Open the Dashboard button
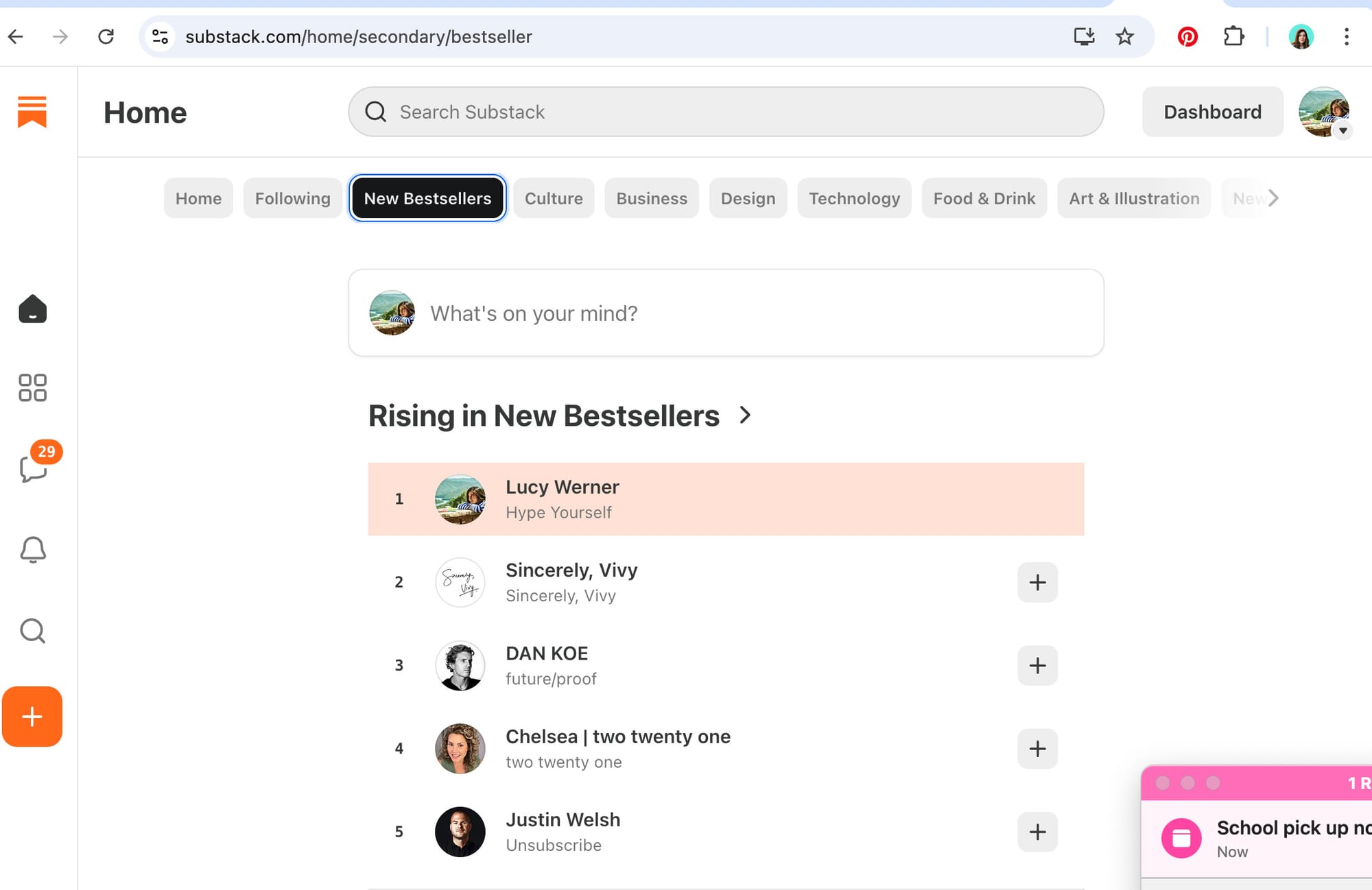Image resolution: width=1372 pixels, height=890 pixels. [1212, 112]
